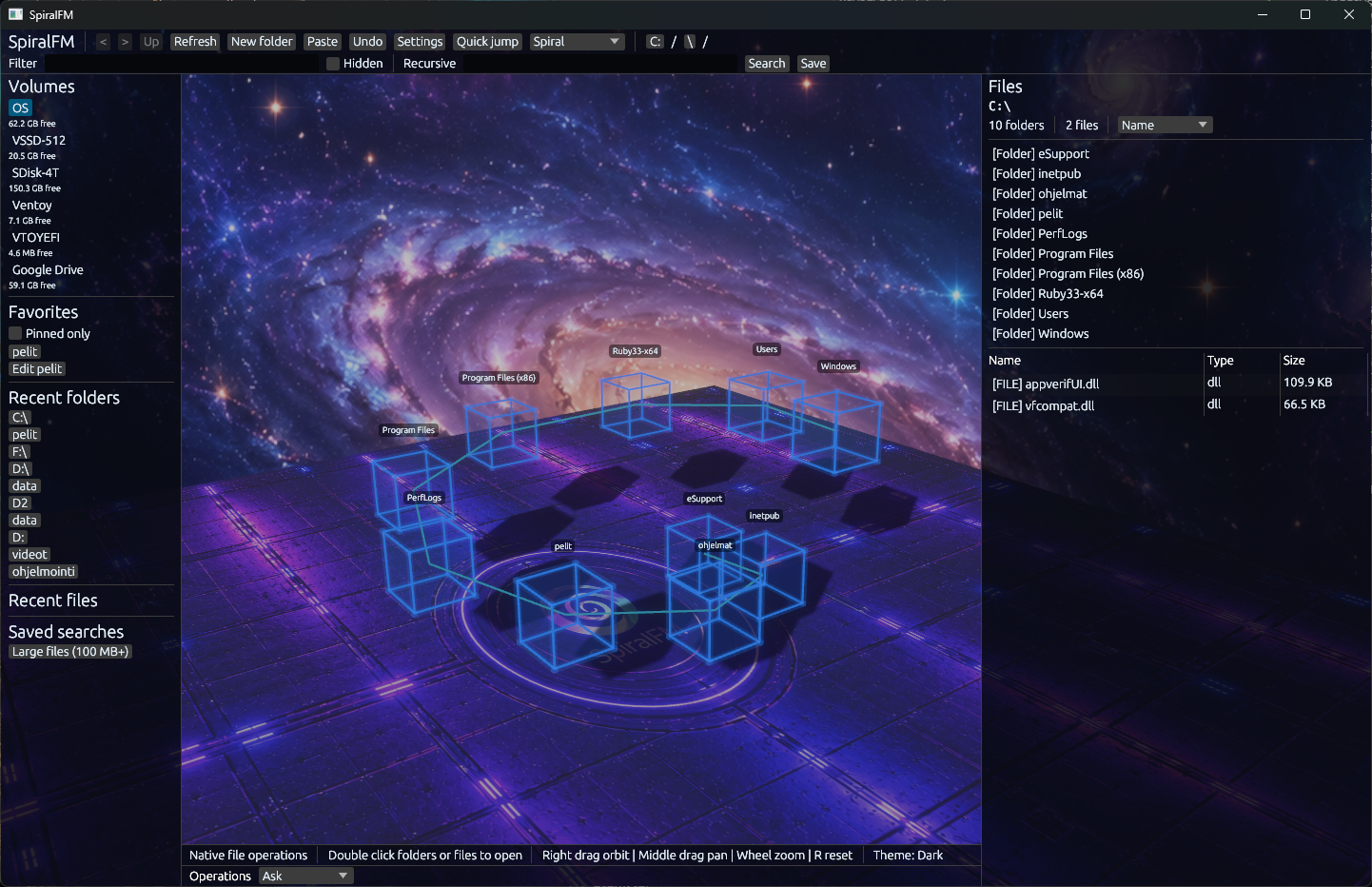Toggle the Hidden files checkbox
Image resolution: width=1372 pixels, height=887 pixels.
click(x=333, y=64)
